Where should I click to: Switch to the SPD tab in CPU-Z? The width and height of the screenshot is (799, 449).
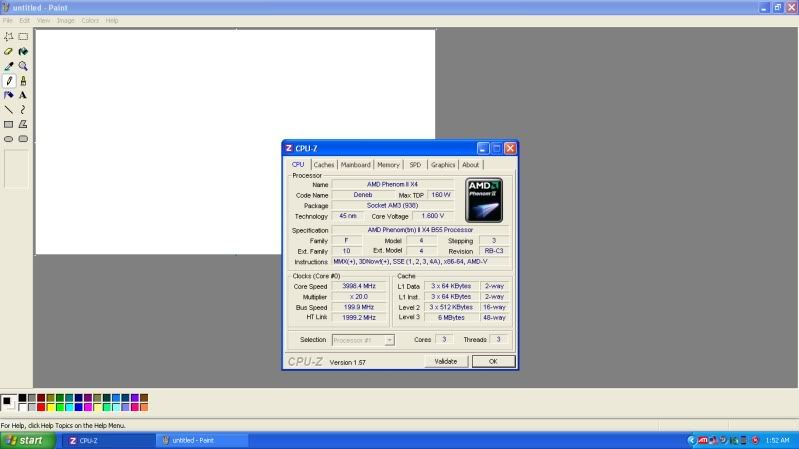point(415,165)
